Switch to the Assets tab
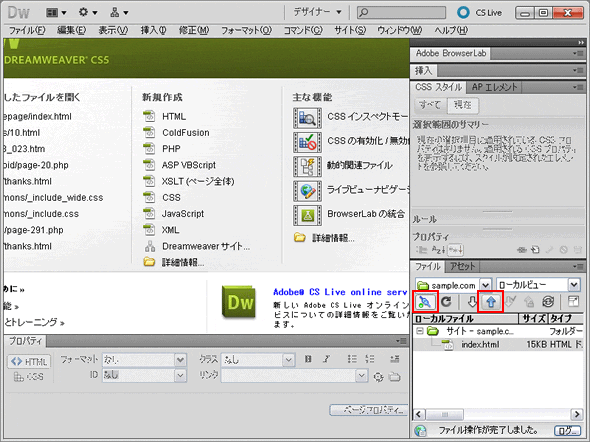590x442 pixels. click(462, 267)
